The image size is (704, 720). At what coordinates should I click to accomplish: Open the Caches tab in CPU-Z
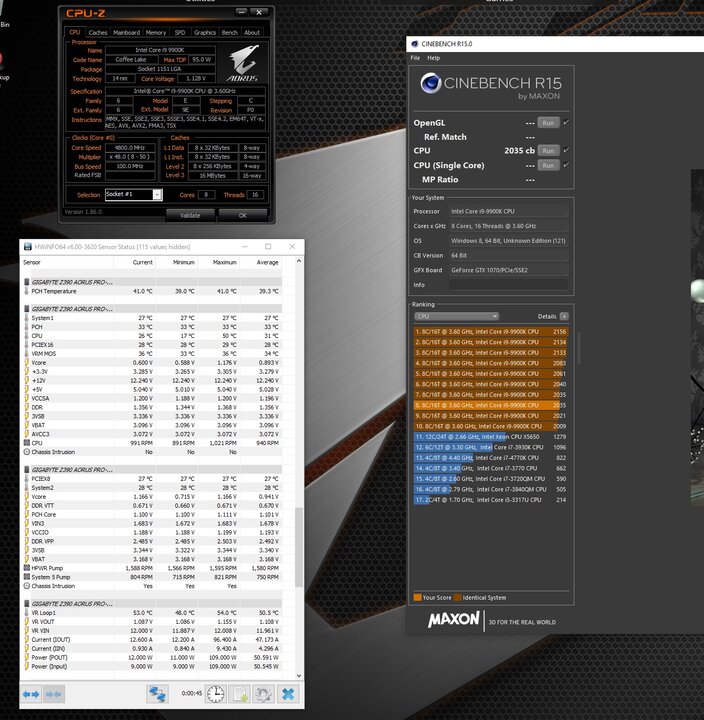[98, 33]
